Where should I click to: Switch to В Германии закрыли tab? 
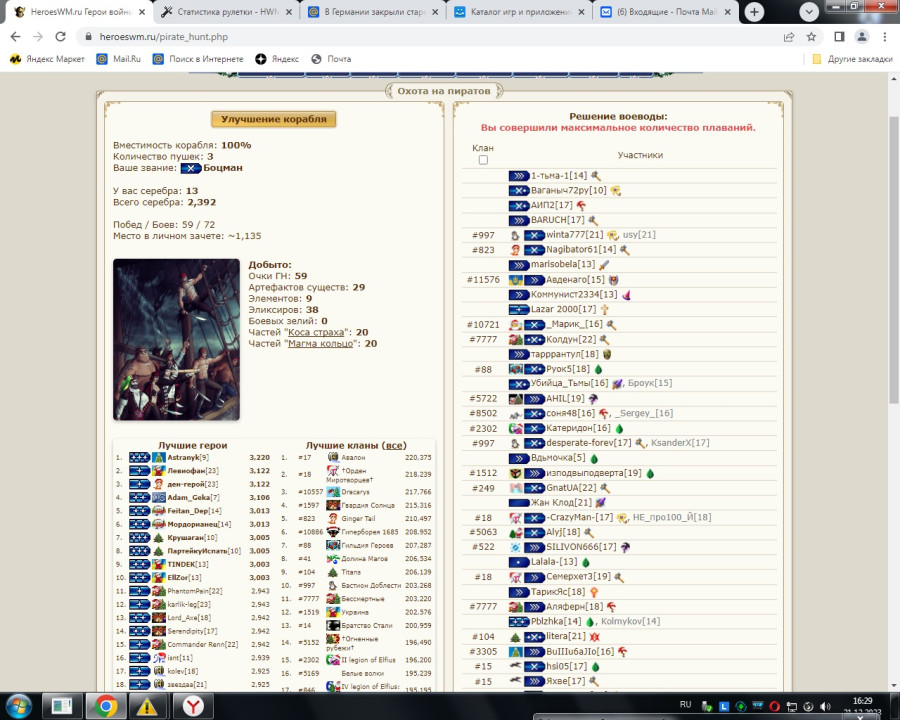pyautogui.click(x=373, y=11)
